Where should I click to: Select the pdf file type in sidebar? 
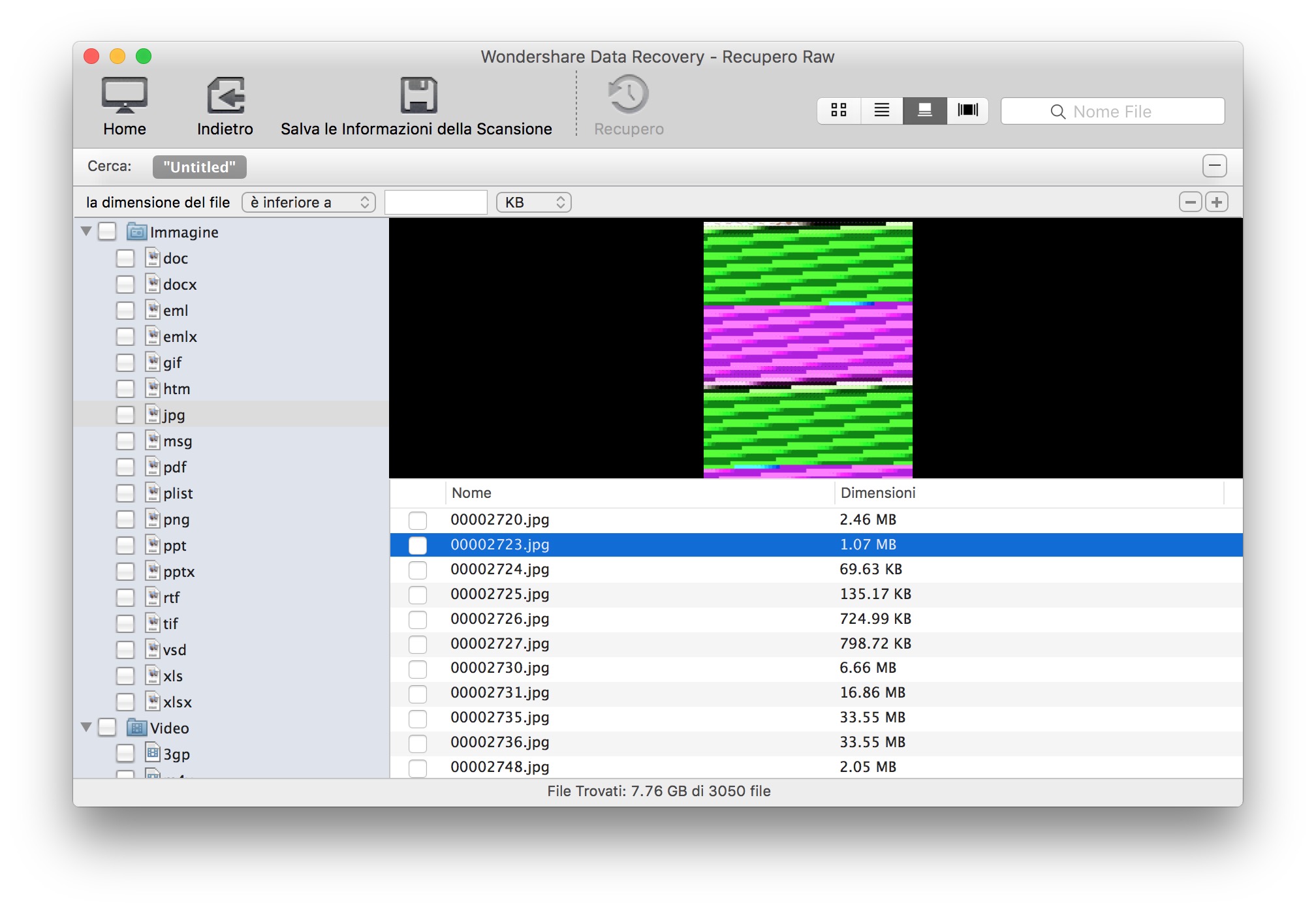point(175,467)
